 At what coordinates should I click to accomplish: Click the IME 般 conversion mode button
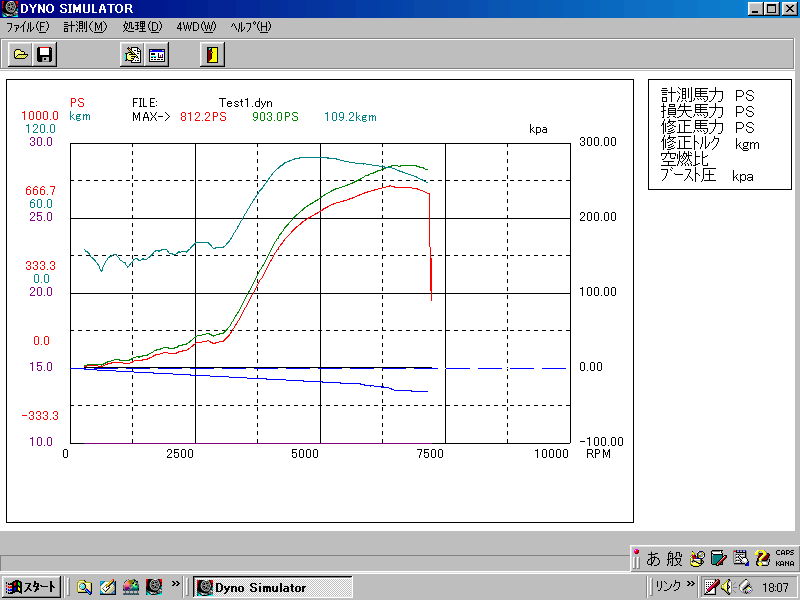point(674,559)
